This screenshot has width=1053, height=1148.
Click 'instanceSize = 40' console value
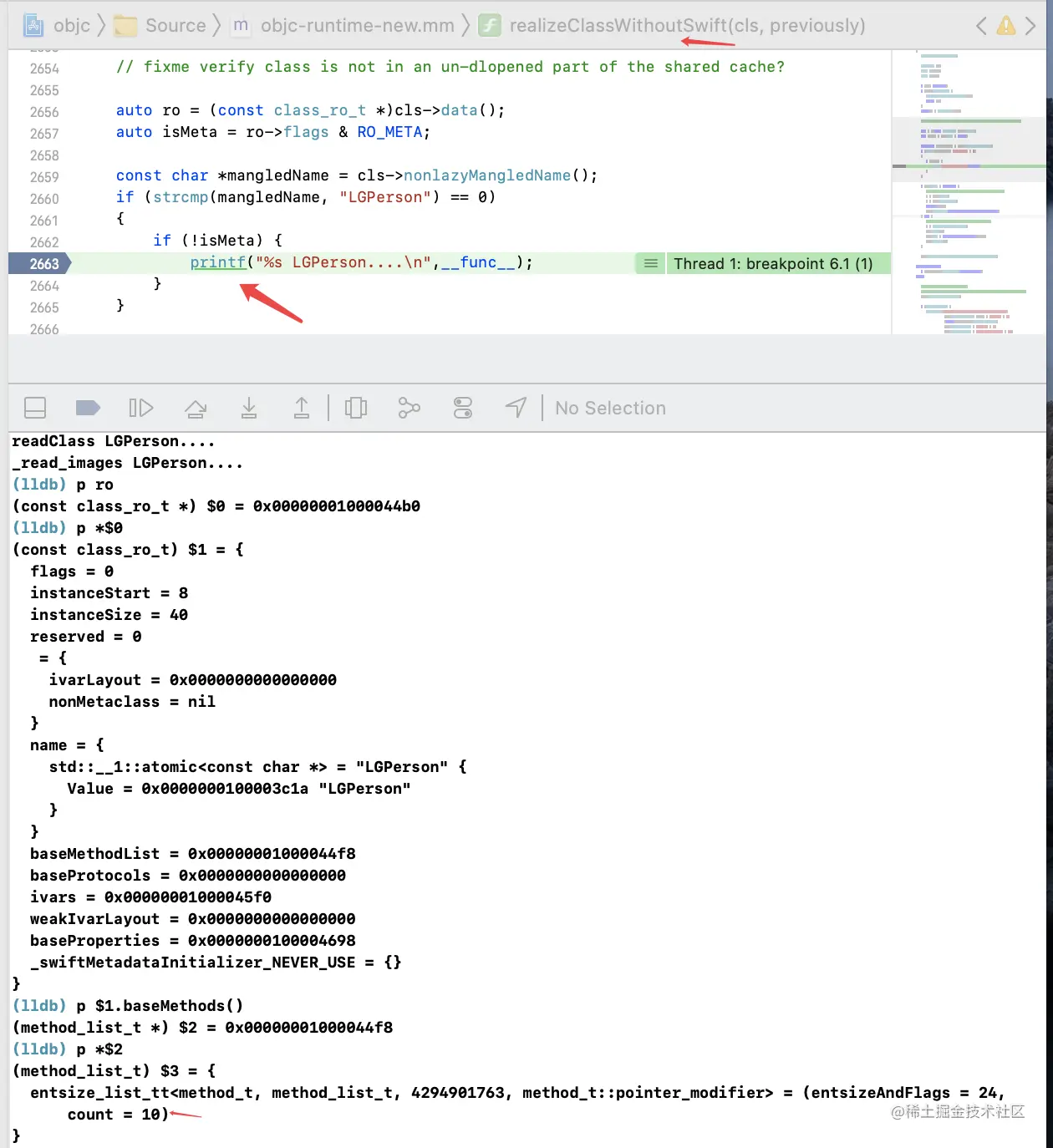pyautogui.click(x=109, y=615)
